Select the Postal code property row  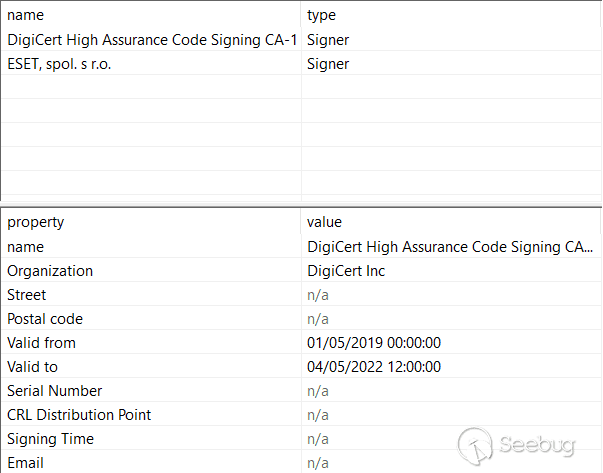(x=45, y=319)
